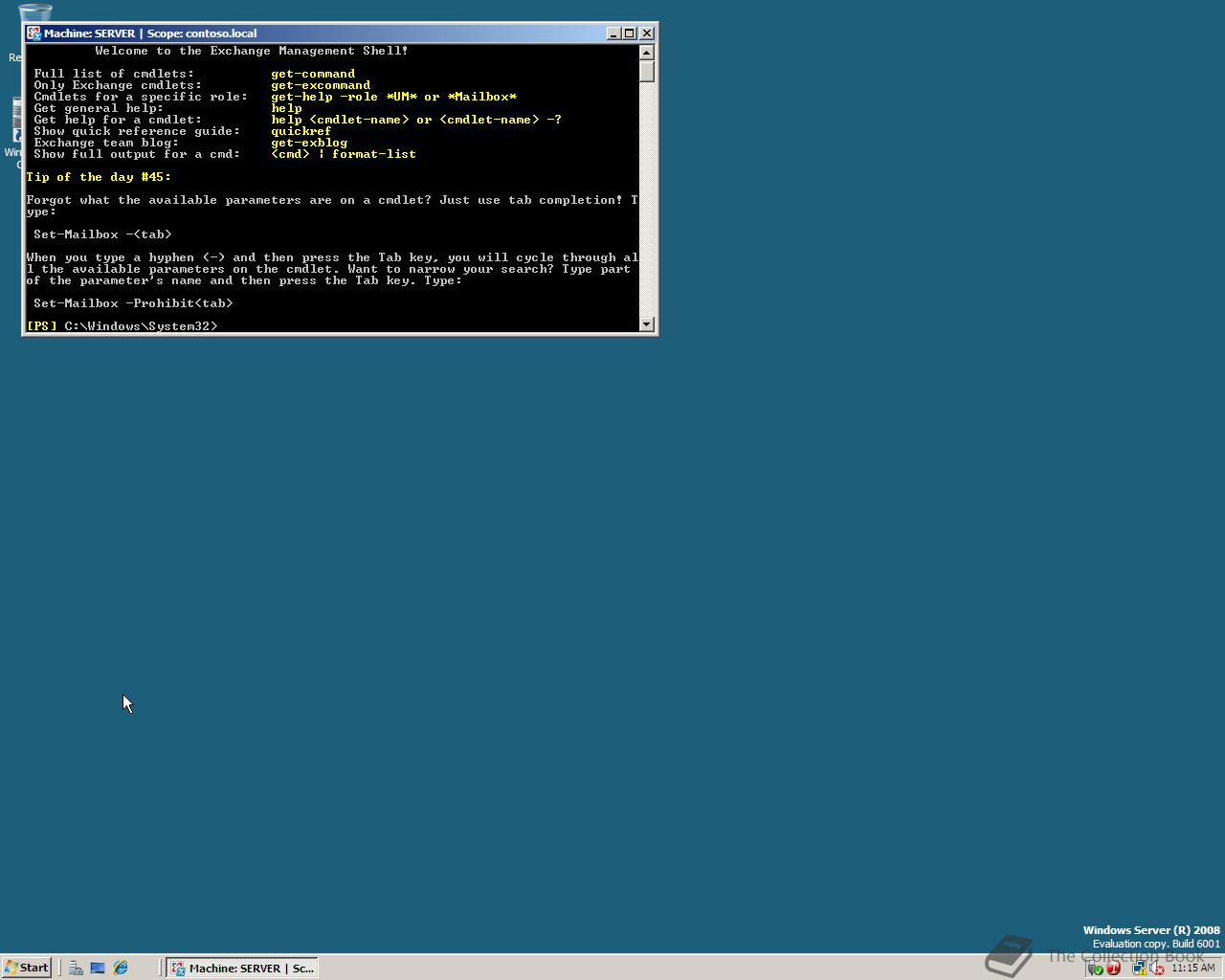The width and height of the screenshot is (1225, 980).
Task: Open the Exchange Management Shell window system menu icon
Action: click(x=34, y=33)
